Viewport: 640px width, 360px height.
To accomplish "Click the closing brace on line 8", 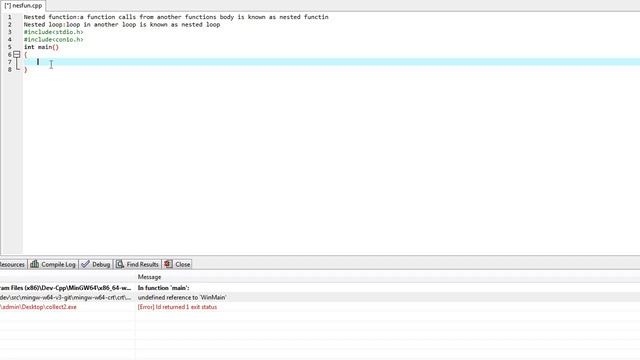I will [26, 70].
